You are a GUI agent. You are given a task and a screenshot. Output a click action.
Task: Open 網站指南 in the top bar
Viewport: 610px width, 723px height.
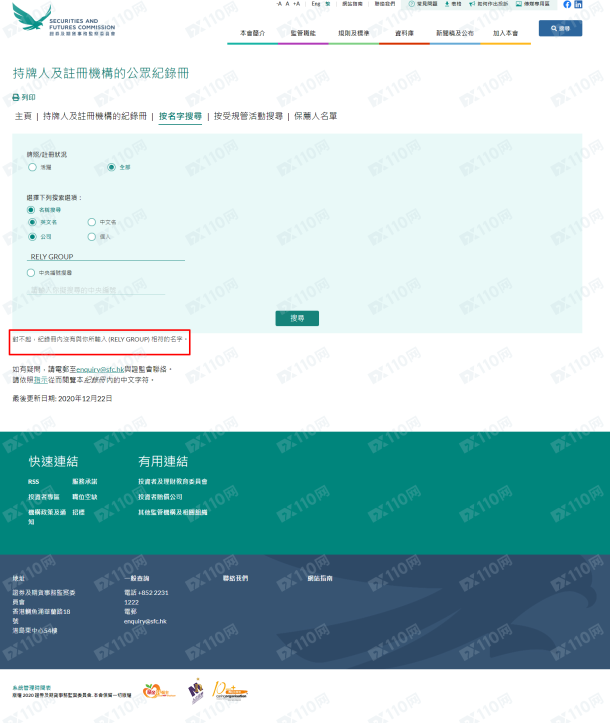tap(352, 4)
